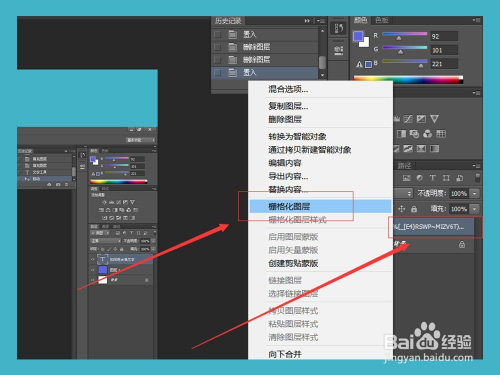The height and width of the screenshot is (375, 500).
Task: Add a Channel Mixer adjustment in large panel
Action: [428, 134]
